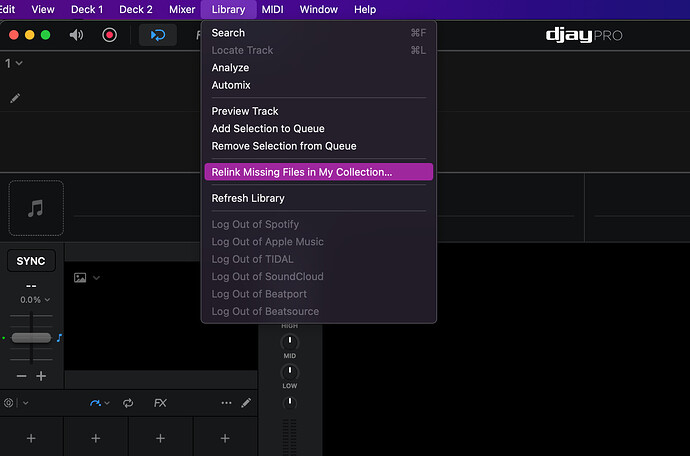Click the second plus pad slot
The image size is (690, 456).
tap(95, 438)
